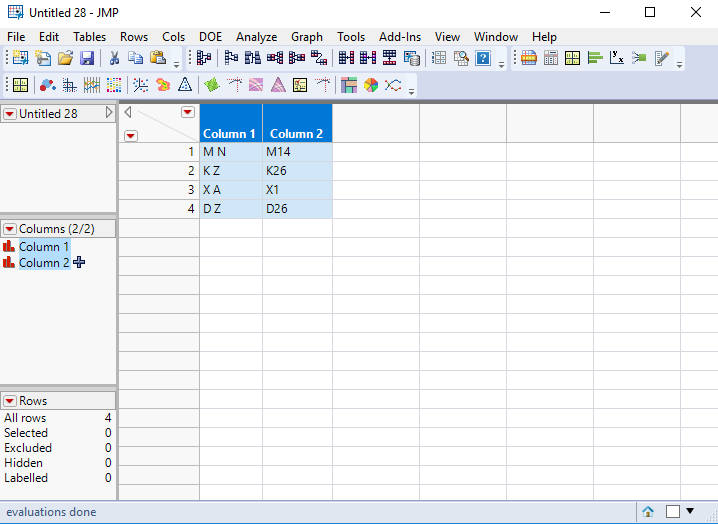Open toolbar overflow arrow after Pie Chart row
The image size is (718, 524).
(411, 92)
